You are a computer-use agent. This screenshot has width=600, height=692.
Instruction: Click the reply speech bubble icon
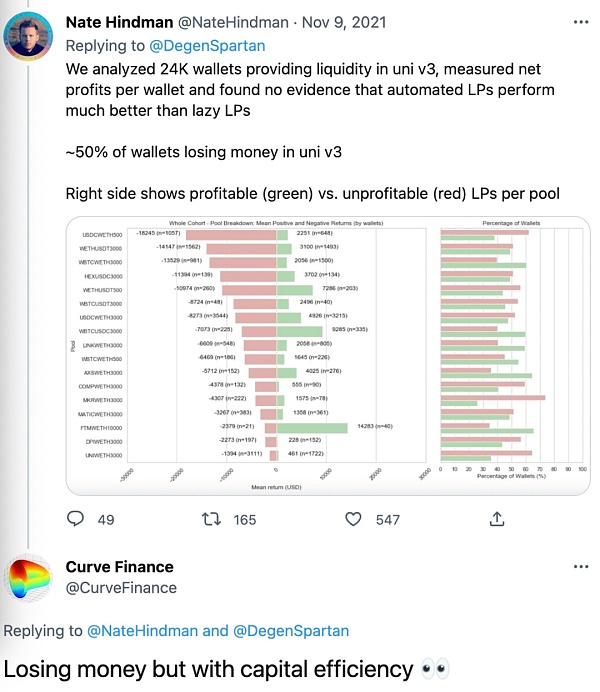tap(75, 519)
